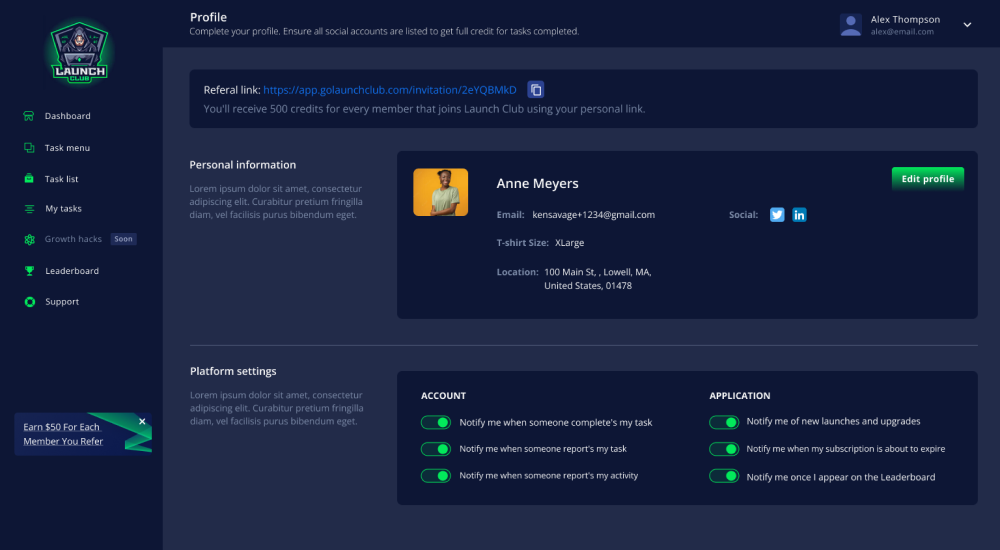Toggle notify of new launches and upgrades
Screen dimensions: 1000x550
[724, 422]
